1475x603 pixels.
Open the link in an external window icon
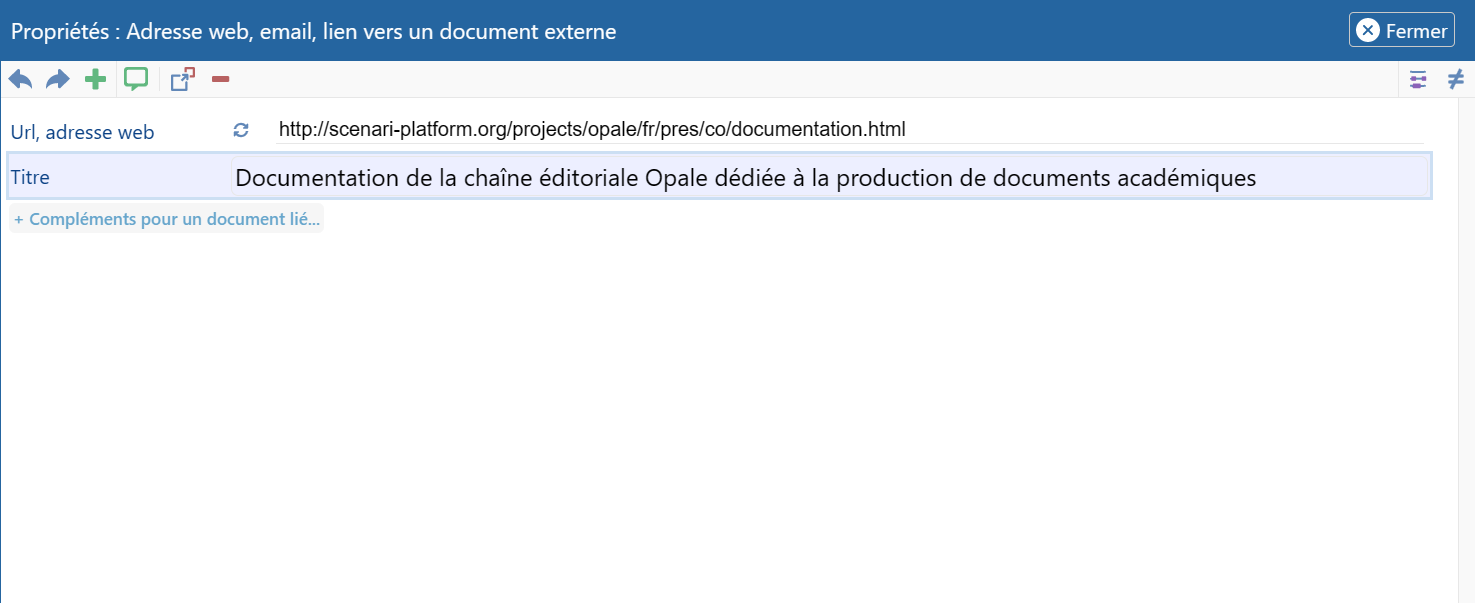[x=182, y=79]
